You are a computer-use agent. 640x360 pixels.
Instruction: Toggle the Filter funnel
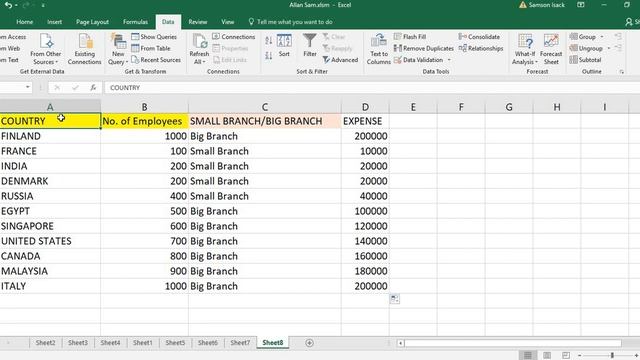click(x=310, y=46)
